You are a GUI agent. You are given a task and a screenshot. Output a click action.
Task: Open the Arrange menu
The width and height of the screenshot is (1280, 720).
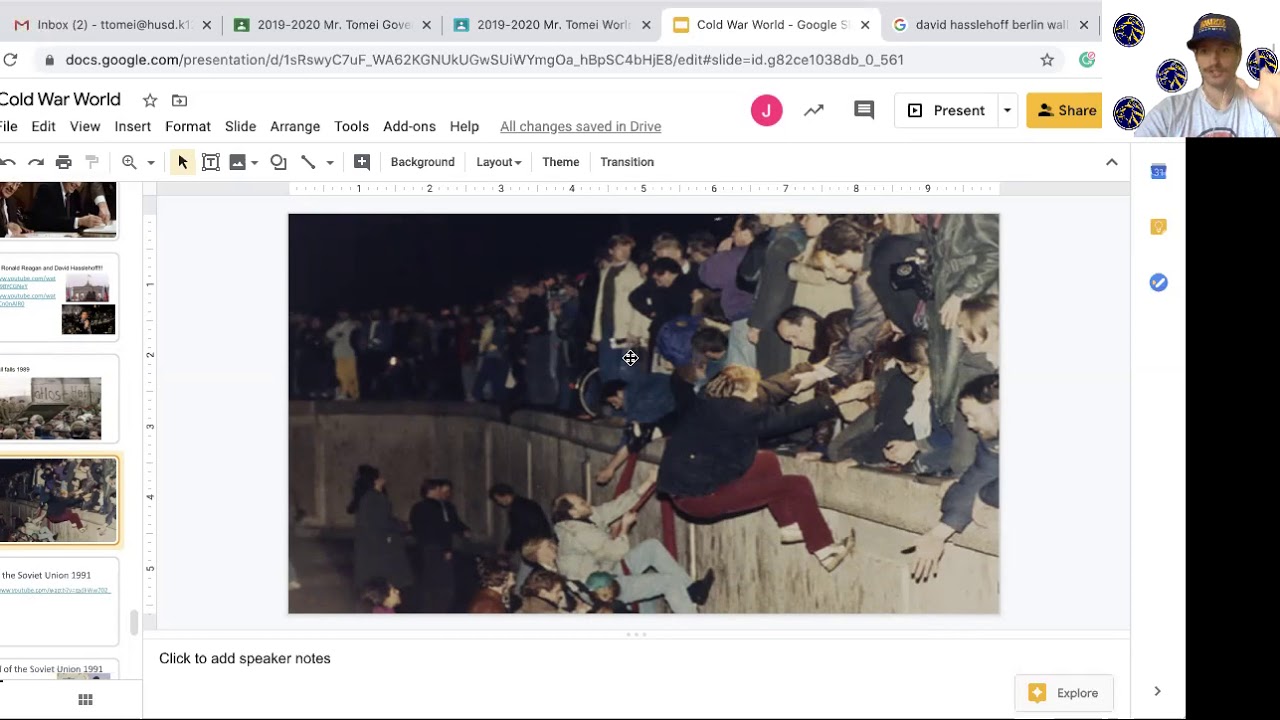coord(295,126)
